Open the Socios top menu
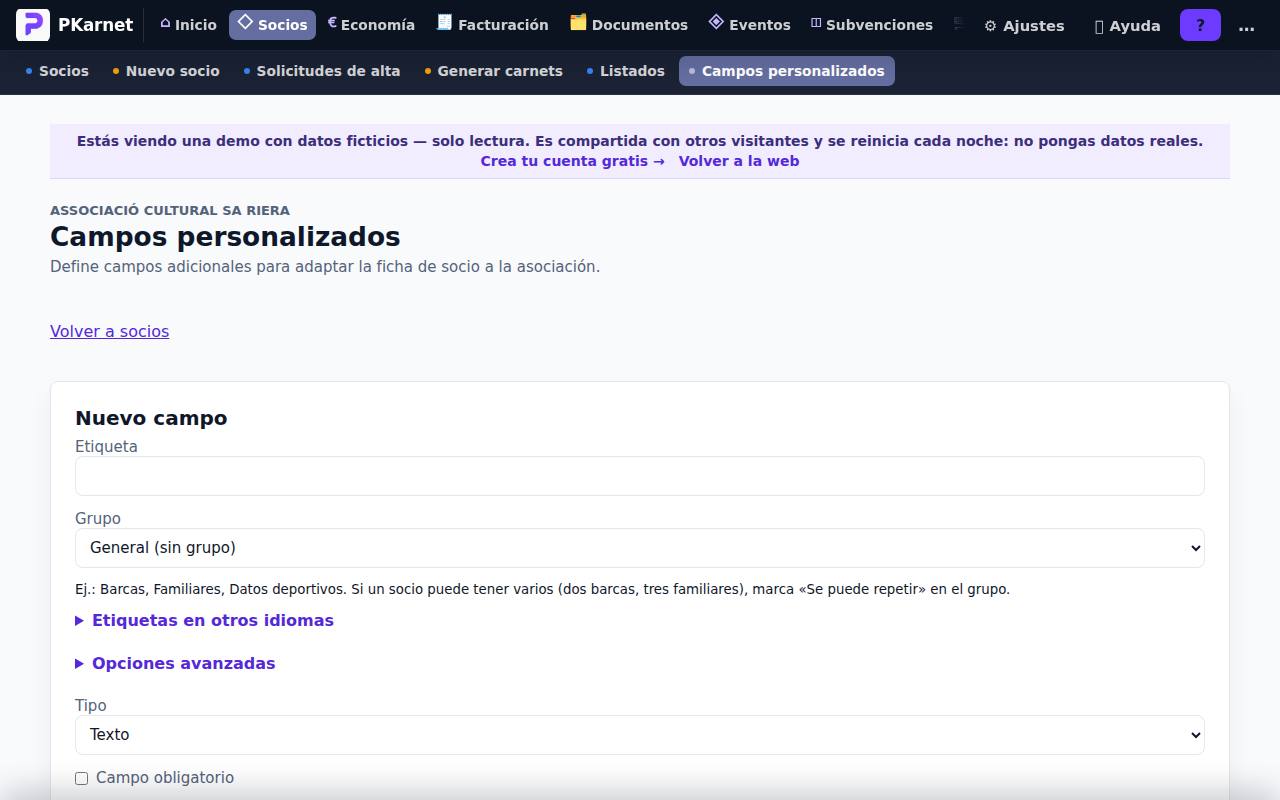Image resolution: width=1280 pixels, height=800 pixels. click(x=272, y=25)
